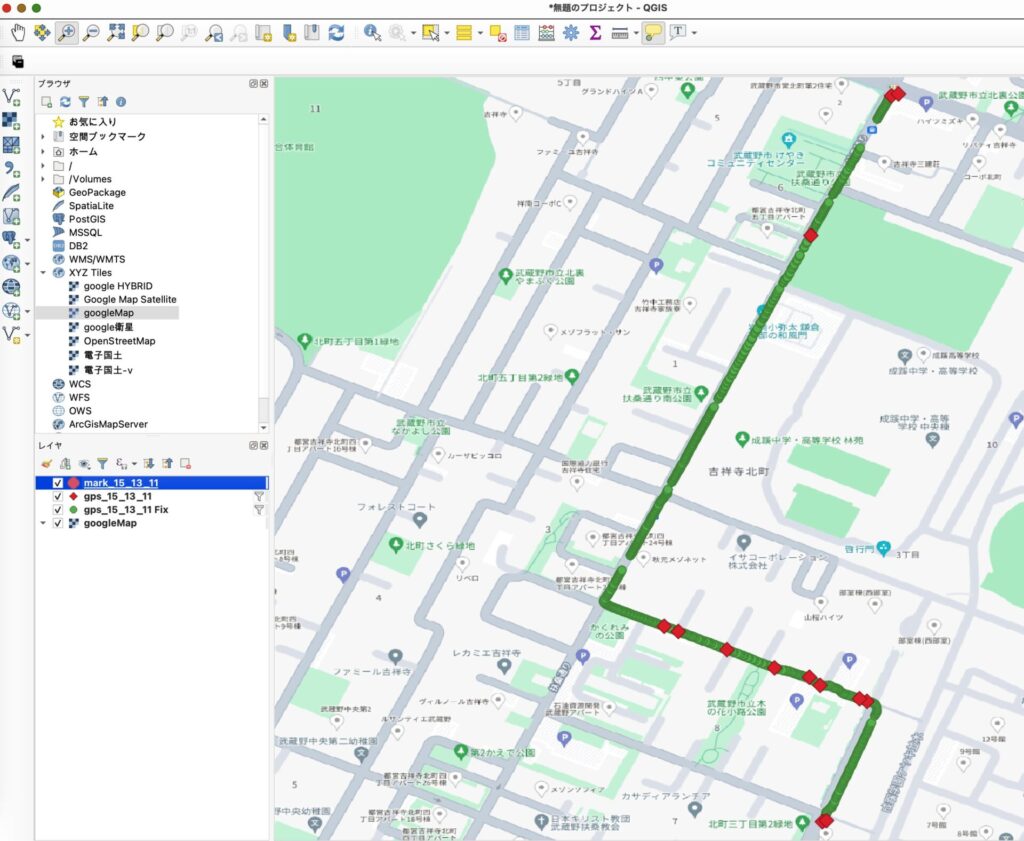
Task: Activate the Zoom In magnifier tool
Action: click(x=67, y=32)
